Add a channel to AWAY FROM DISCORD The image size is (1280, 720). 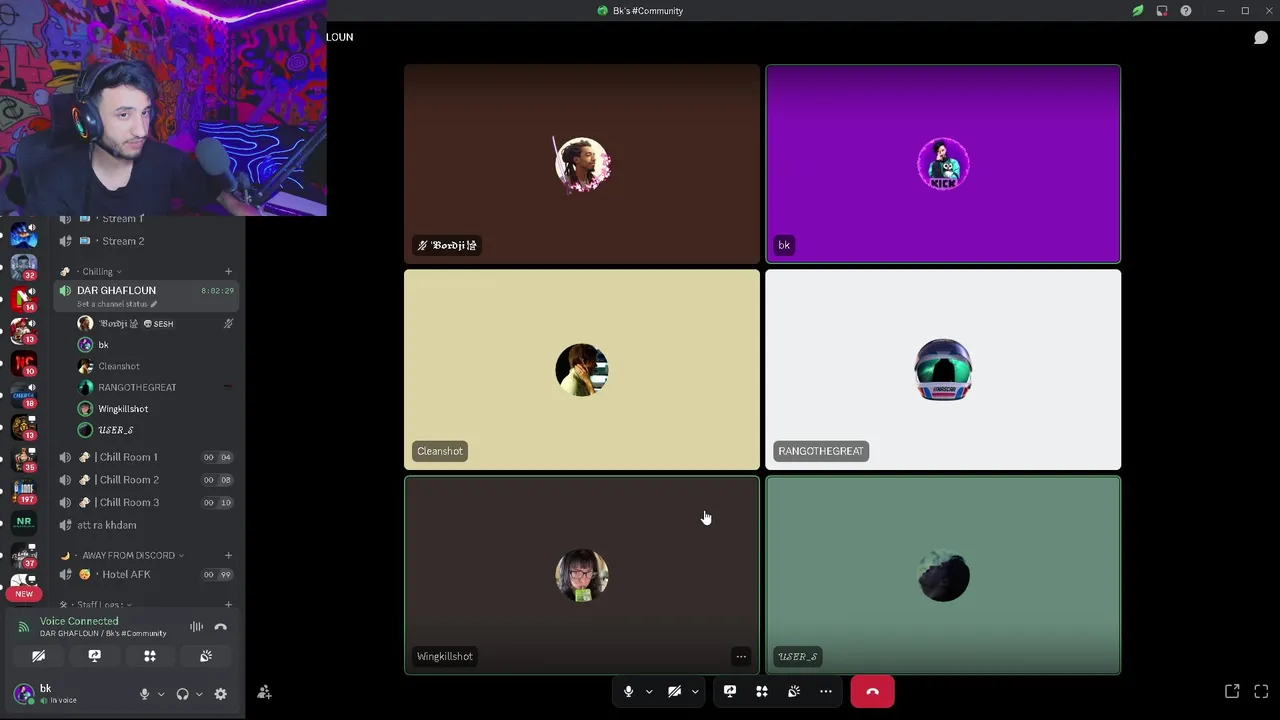(228, 555)
